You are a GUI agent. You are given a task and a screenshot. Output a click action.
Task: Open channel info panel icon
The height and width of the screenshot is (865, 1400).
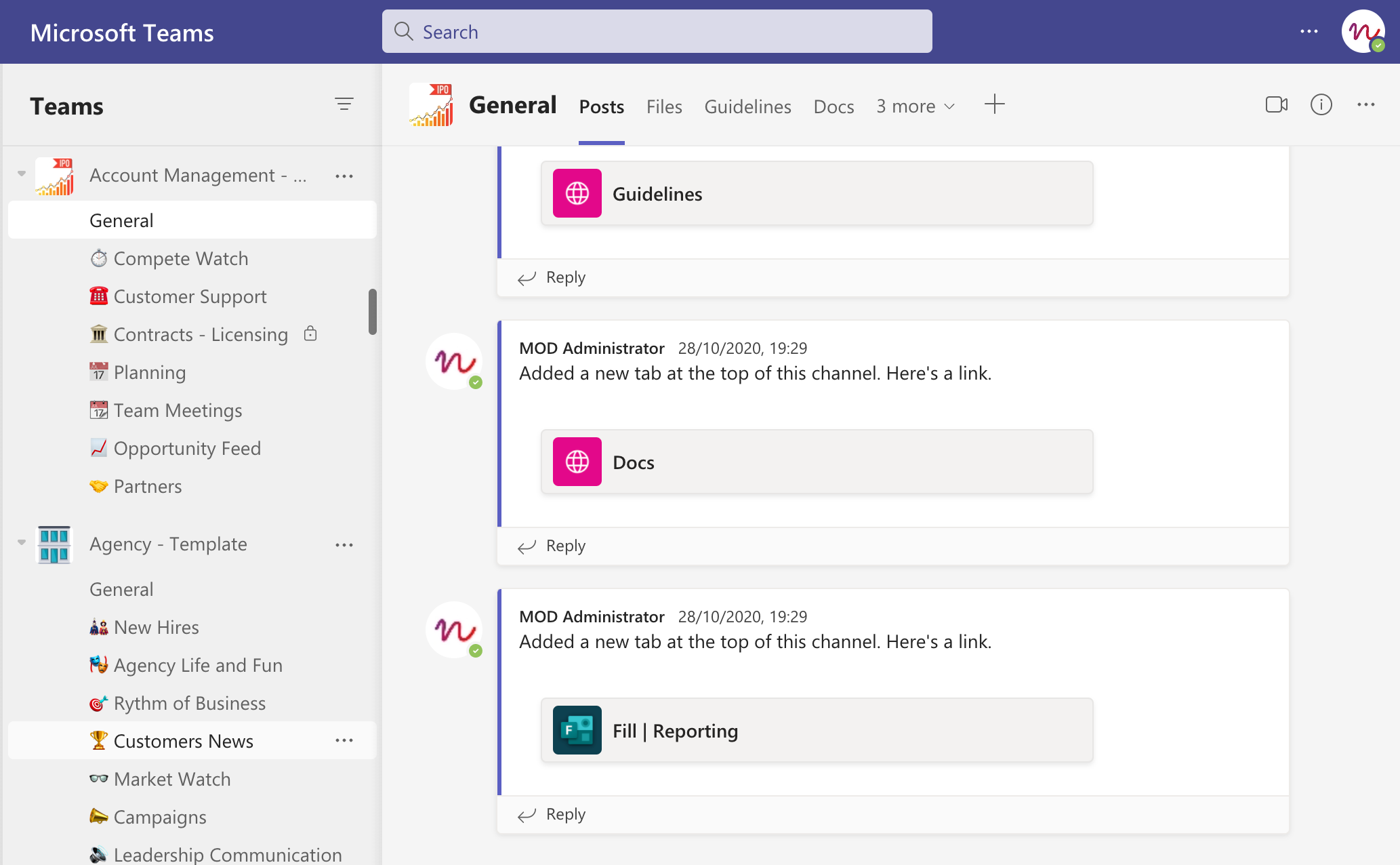point(1321,105)
